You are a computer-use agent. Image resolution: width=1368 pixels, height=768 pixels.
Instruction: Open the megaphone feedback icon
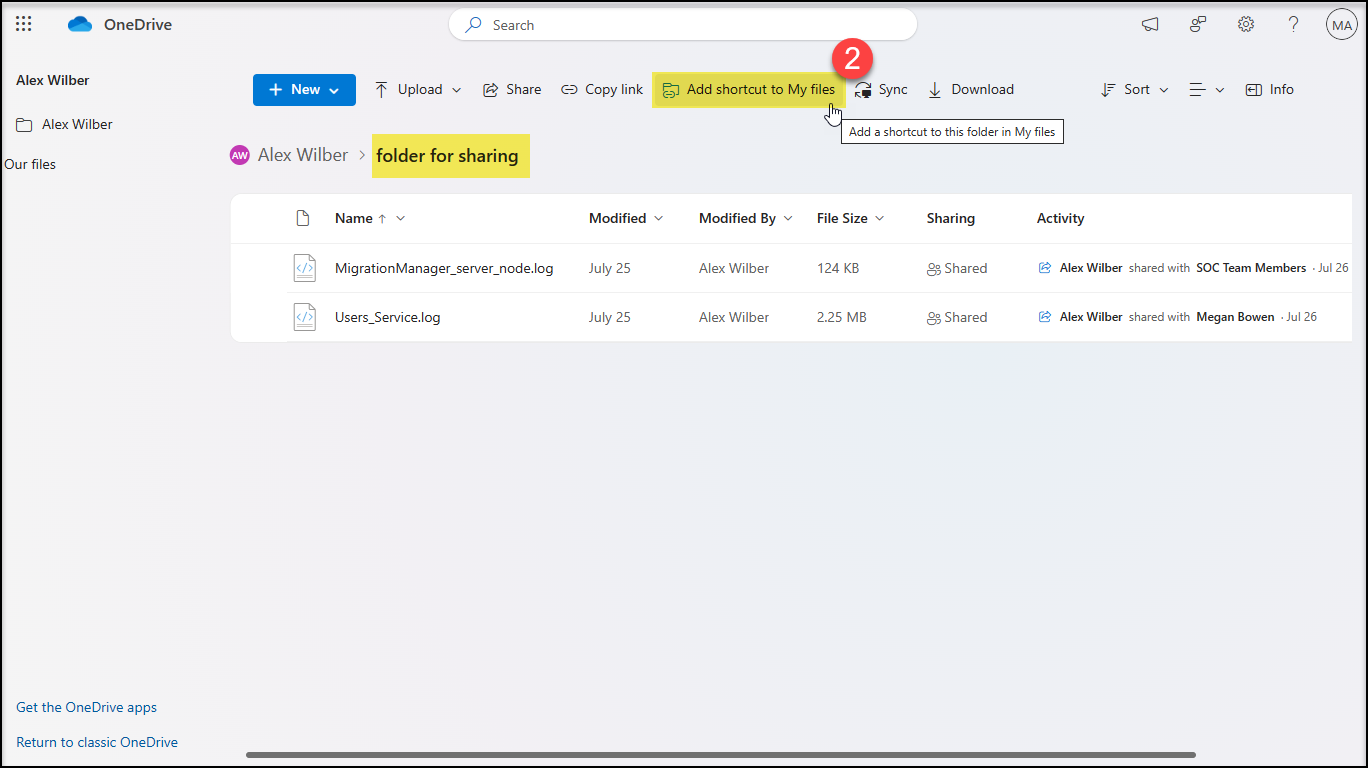click(1150, 24)
